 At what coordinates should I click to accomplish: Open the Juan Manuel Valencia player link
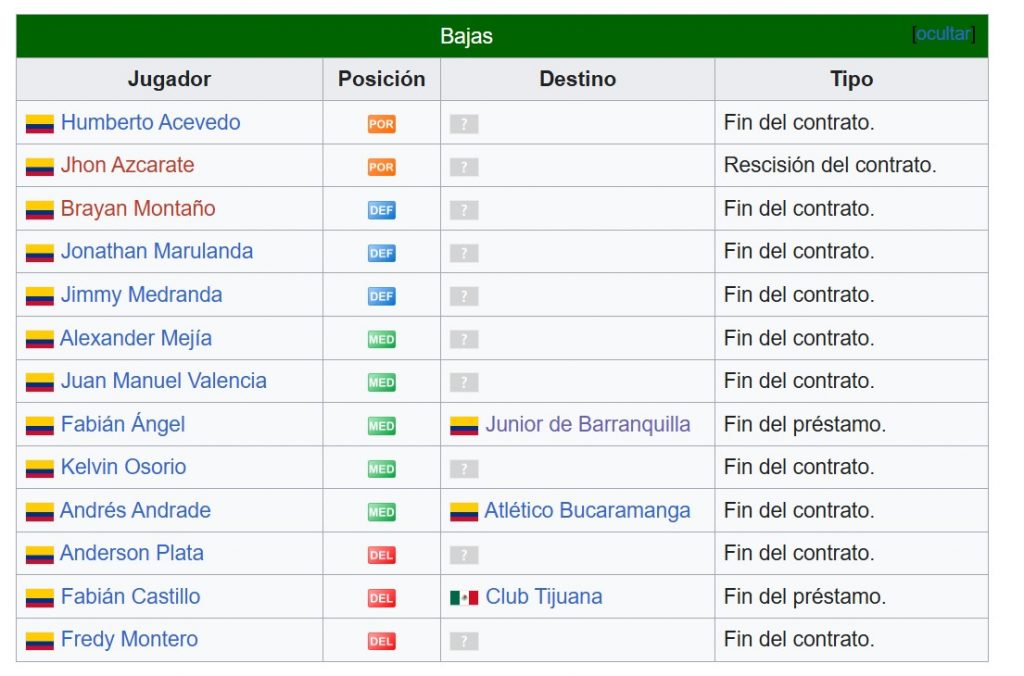click(163, 381)
